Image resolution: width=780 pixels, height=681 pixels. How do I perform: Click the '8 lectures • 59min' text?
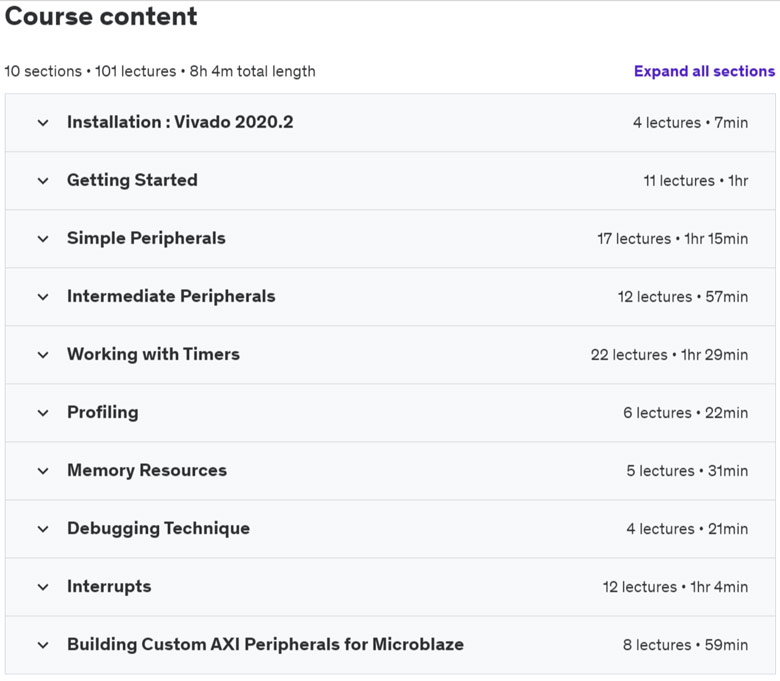point(685,645)
